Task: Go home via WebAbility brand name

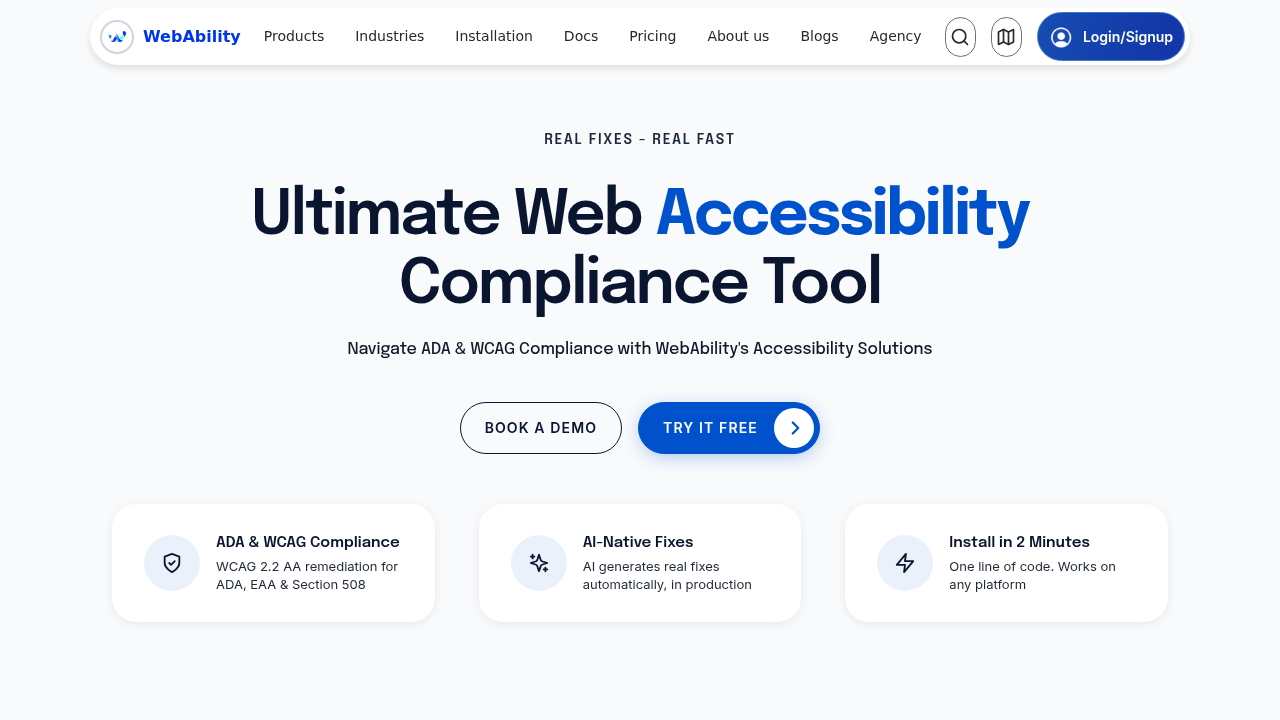Action: click(x=192, y=37)
